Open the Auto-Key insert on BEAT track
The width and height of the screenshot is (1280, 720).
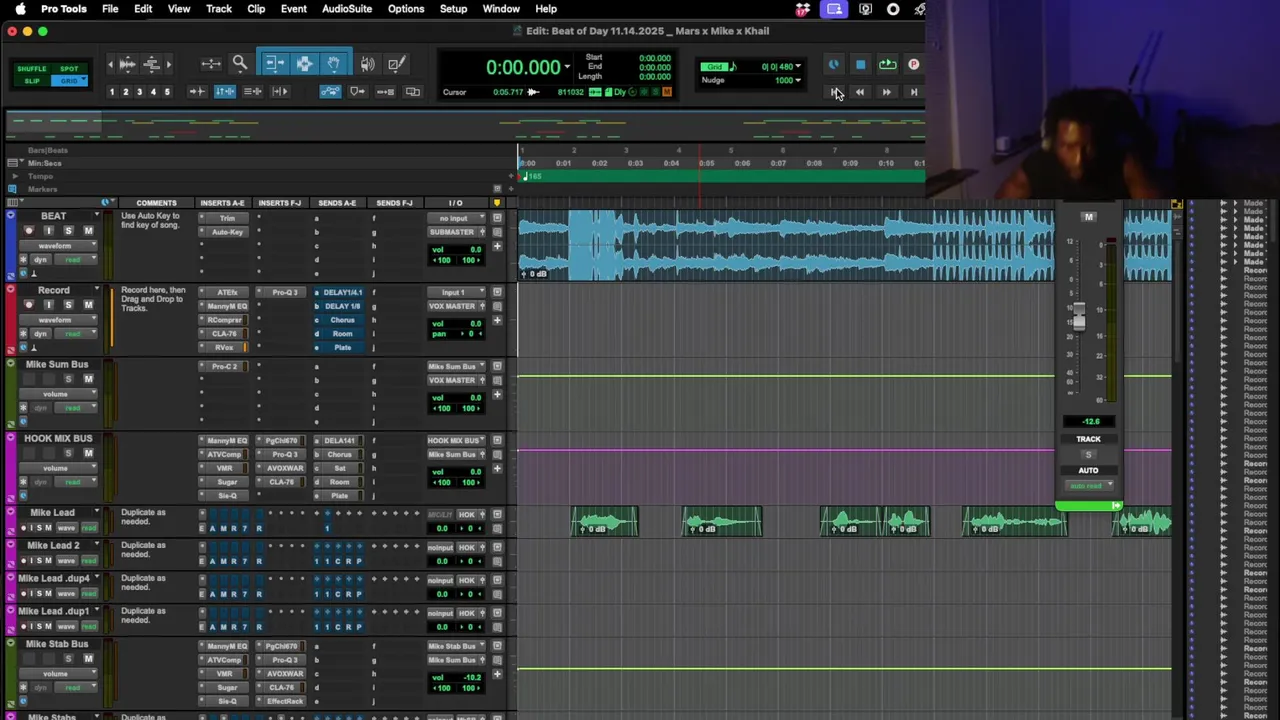click(227, 232)
